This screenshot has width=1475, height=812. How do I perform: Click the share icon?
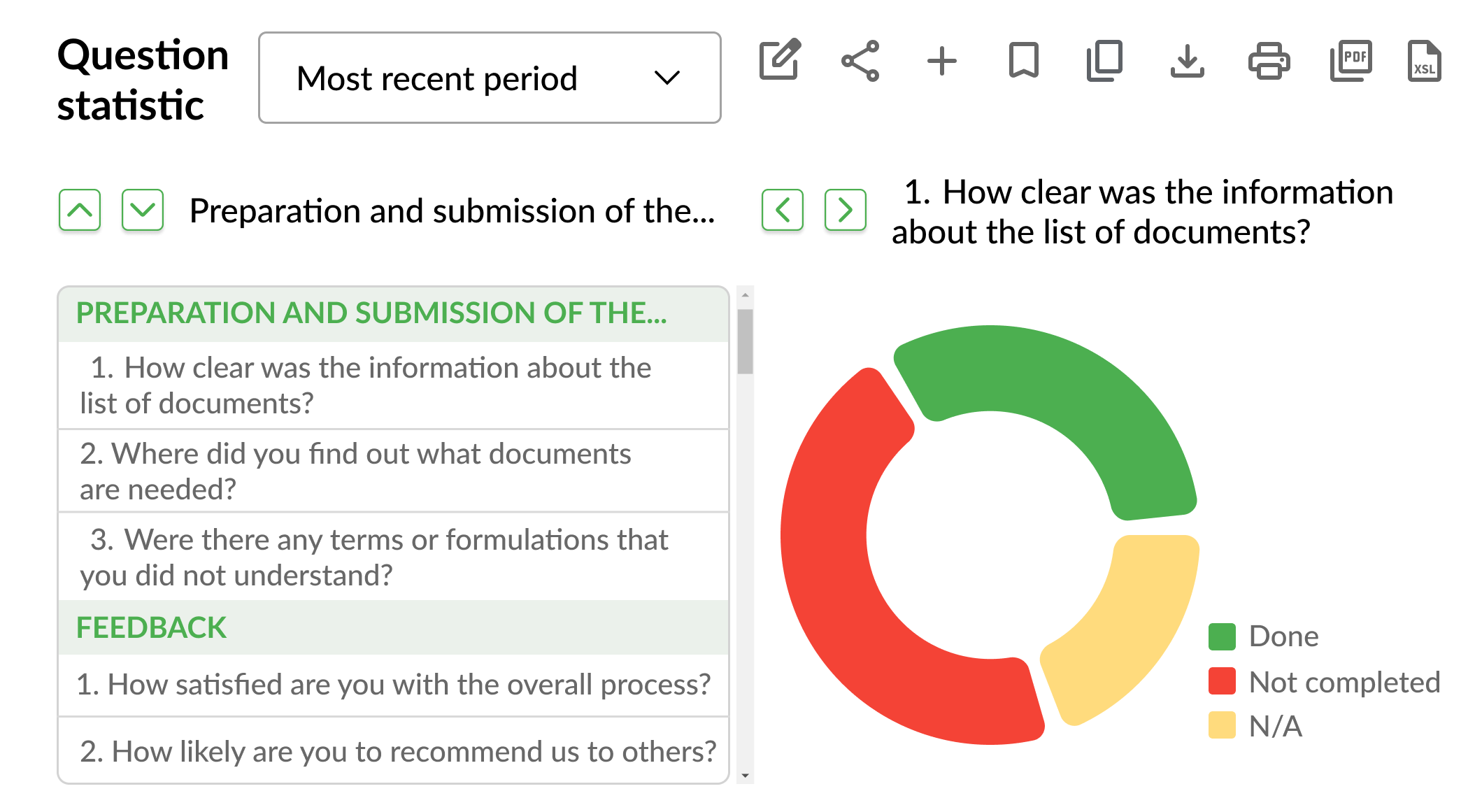click(x=860, y=61)
